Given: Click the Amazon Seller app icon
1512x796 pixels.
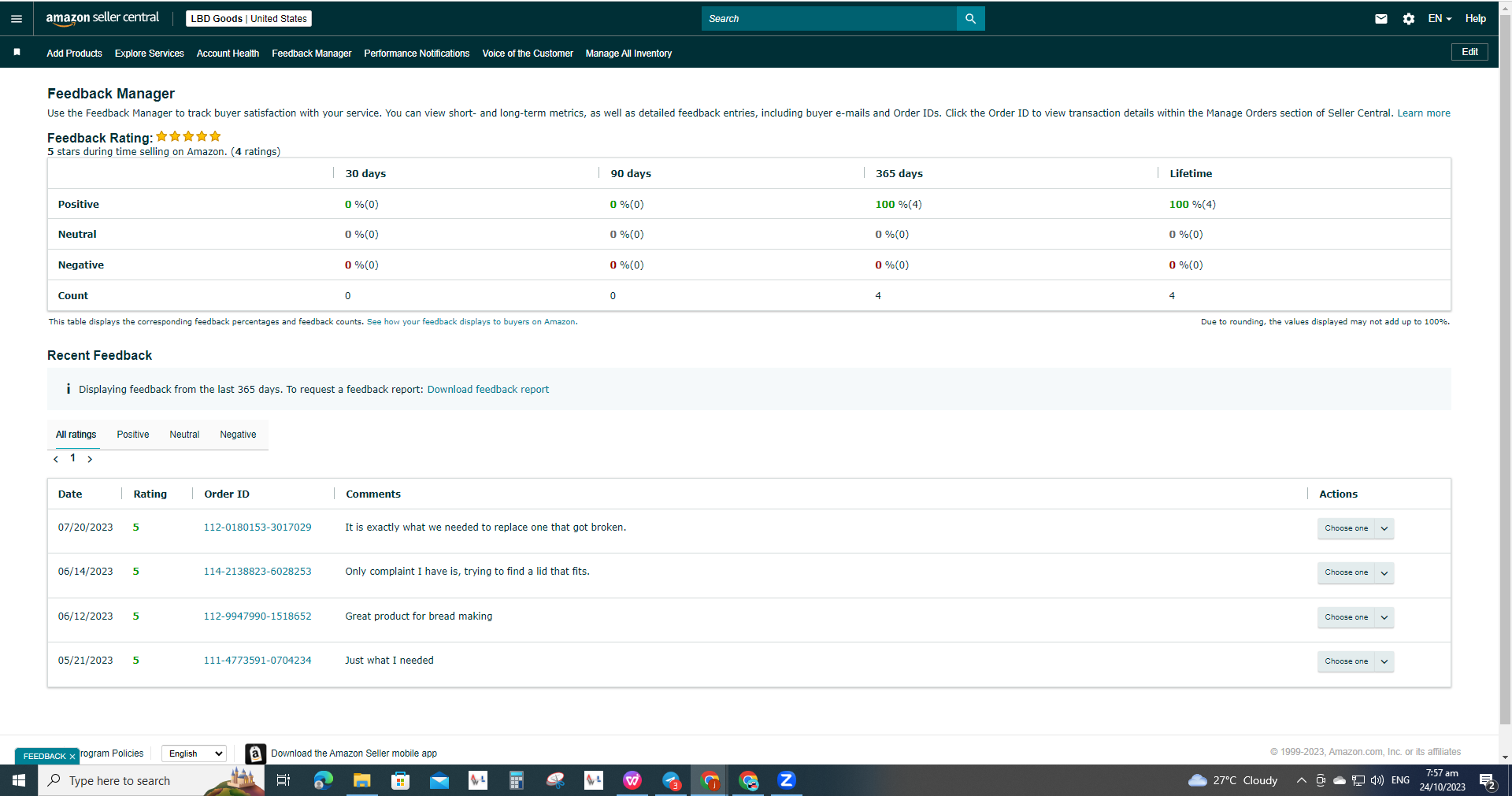Looking at the screenshot, I should (255, 753).
